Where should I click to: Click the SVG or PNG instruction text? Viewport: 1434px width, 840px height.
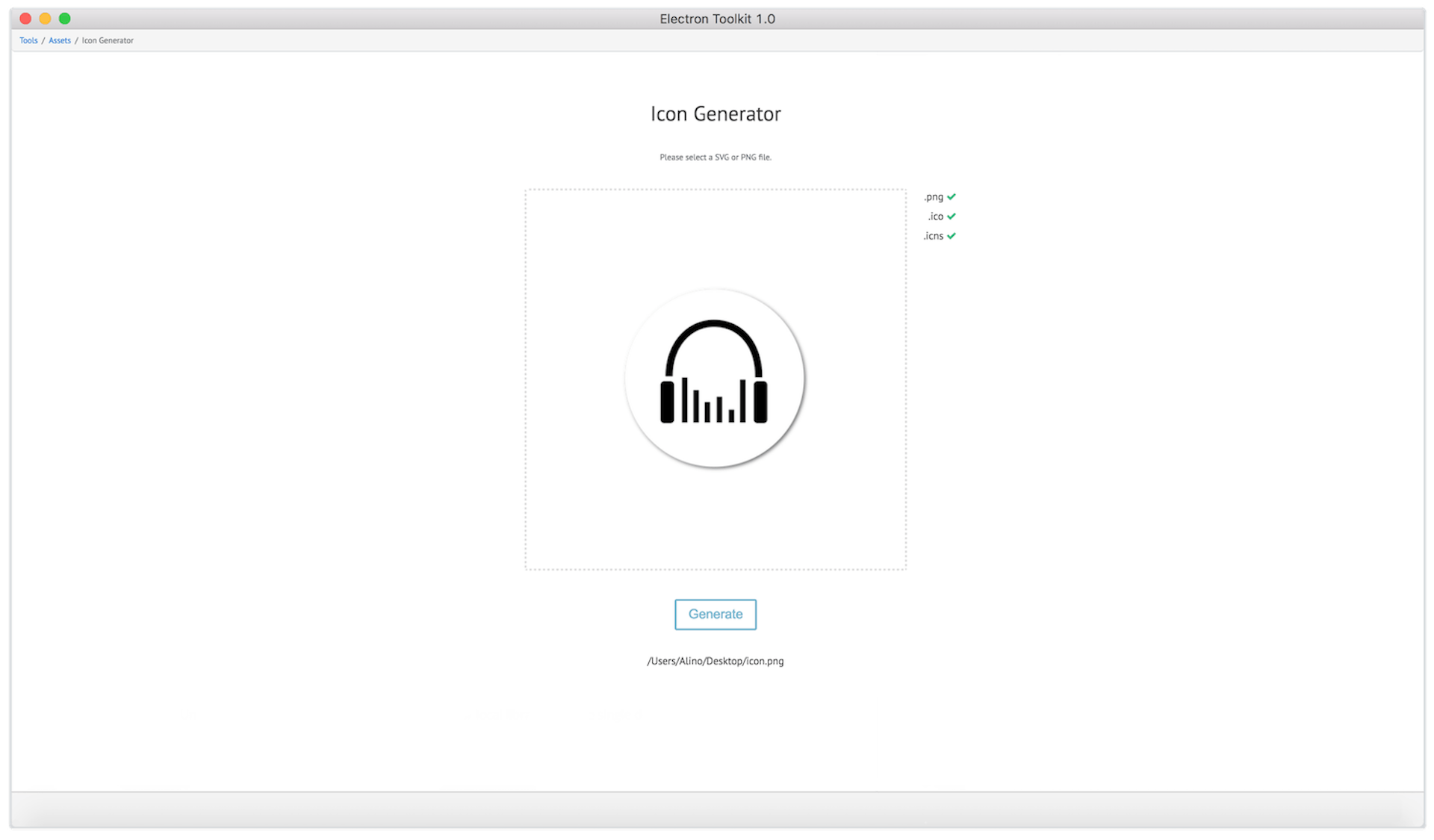(715, 157)
